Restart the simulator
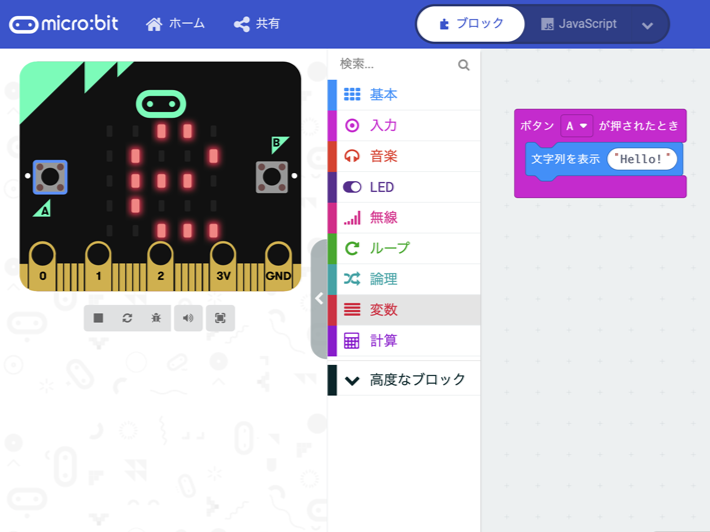Screen dimensions: 710x532 click(x=127, y=318)
